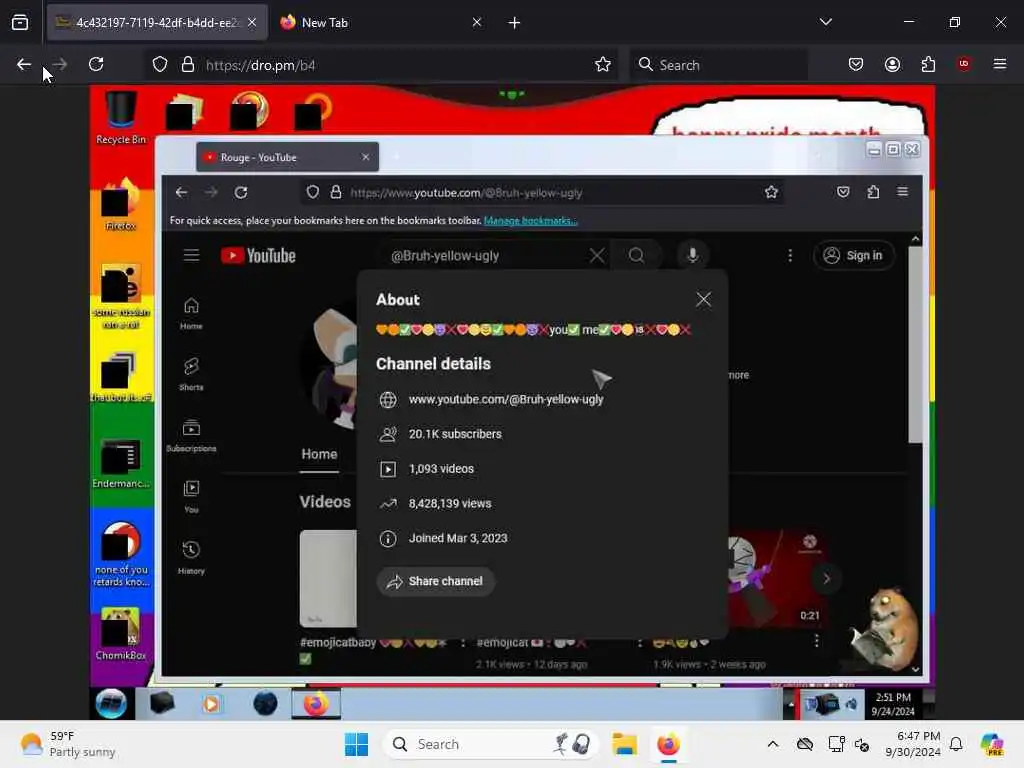Open YouTube Home in sidebar
Screen dimensions: 1024x768
(x=191, y=313)
